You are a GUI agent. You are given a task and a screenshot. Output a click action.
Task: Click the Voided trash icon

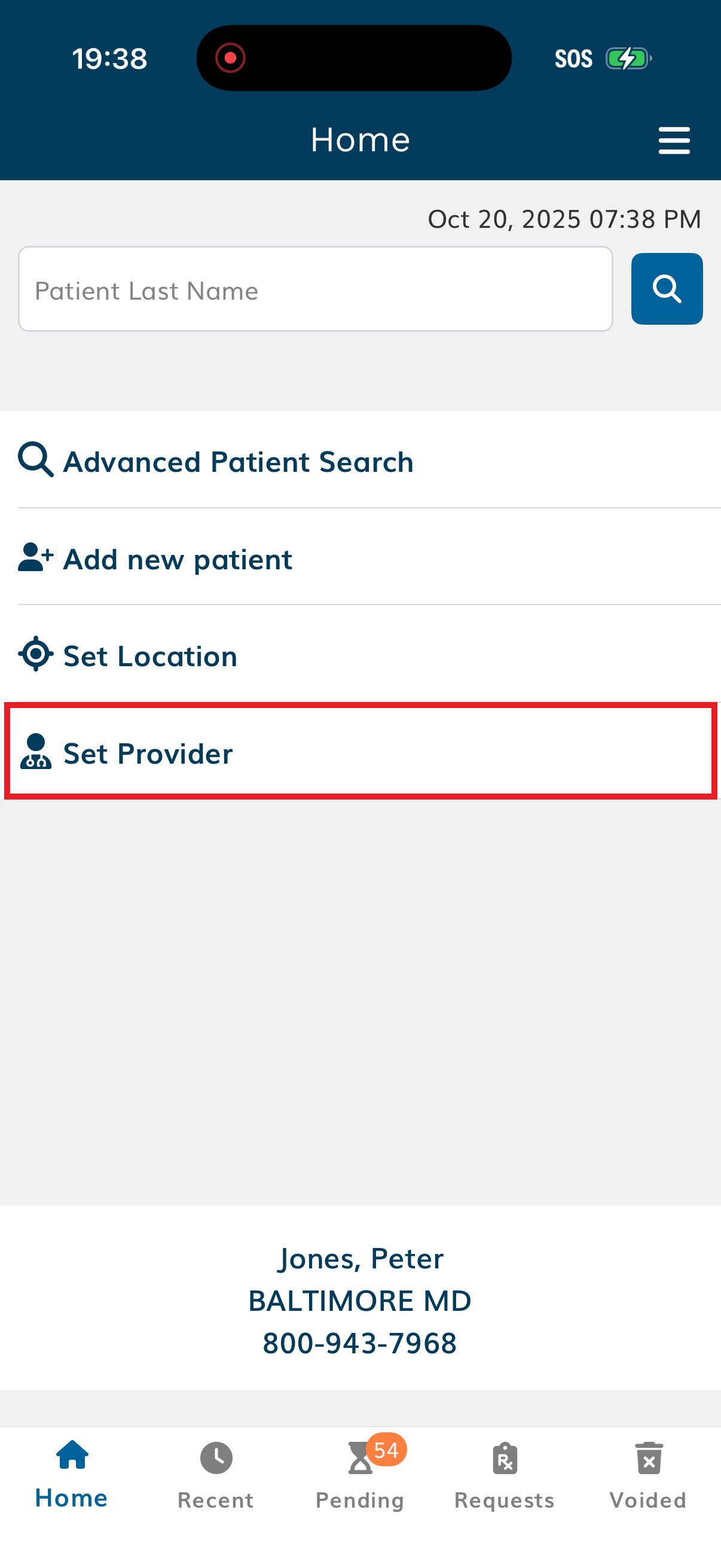(649, 1459)
